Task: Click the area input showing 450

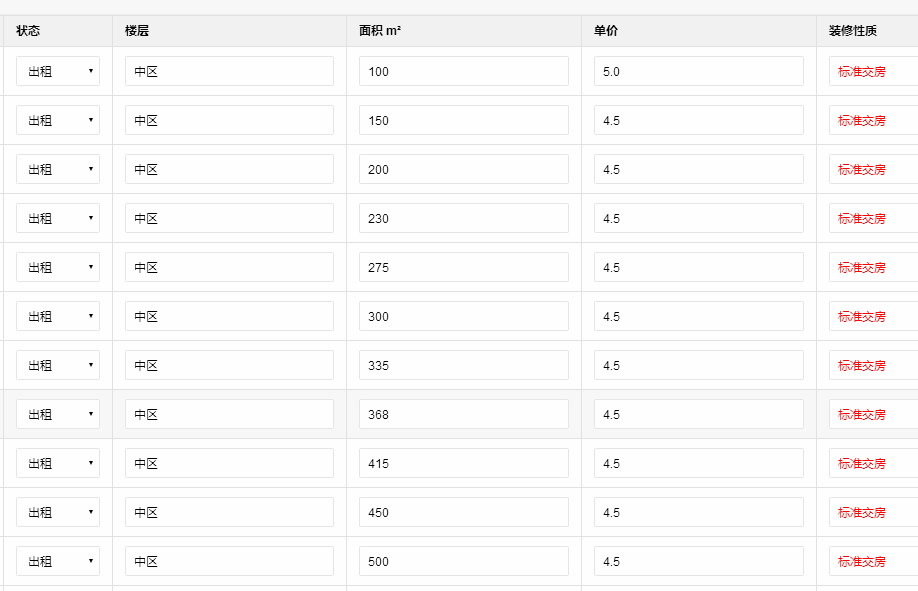Action: click(x=463, y=512)
